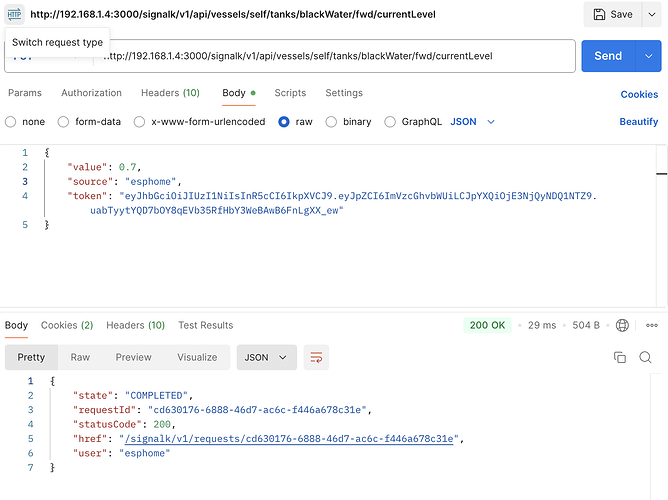Click the Save floppy disk icon
Image resolution: width=668 pixels, height=500 pixels.
[599, 15]
